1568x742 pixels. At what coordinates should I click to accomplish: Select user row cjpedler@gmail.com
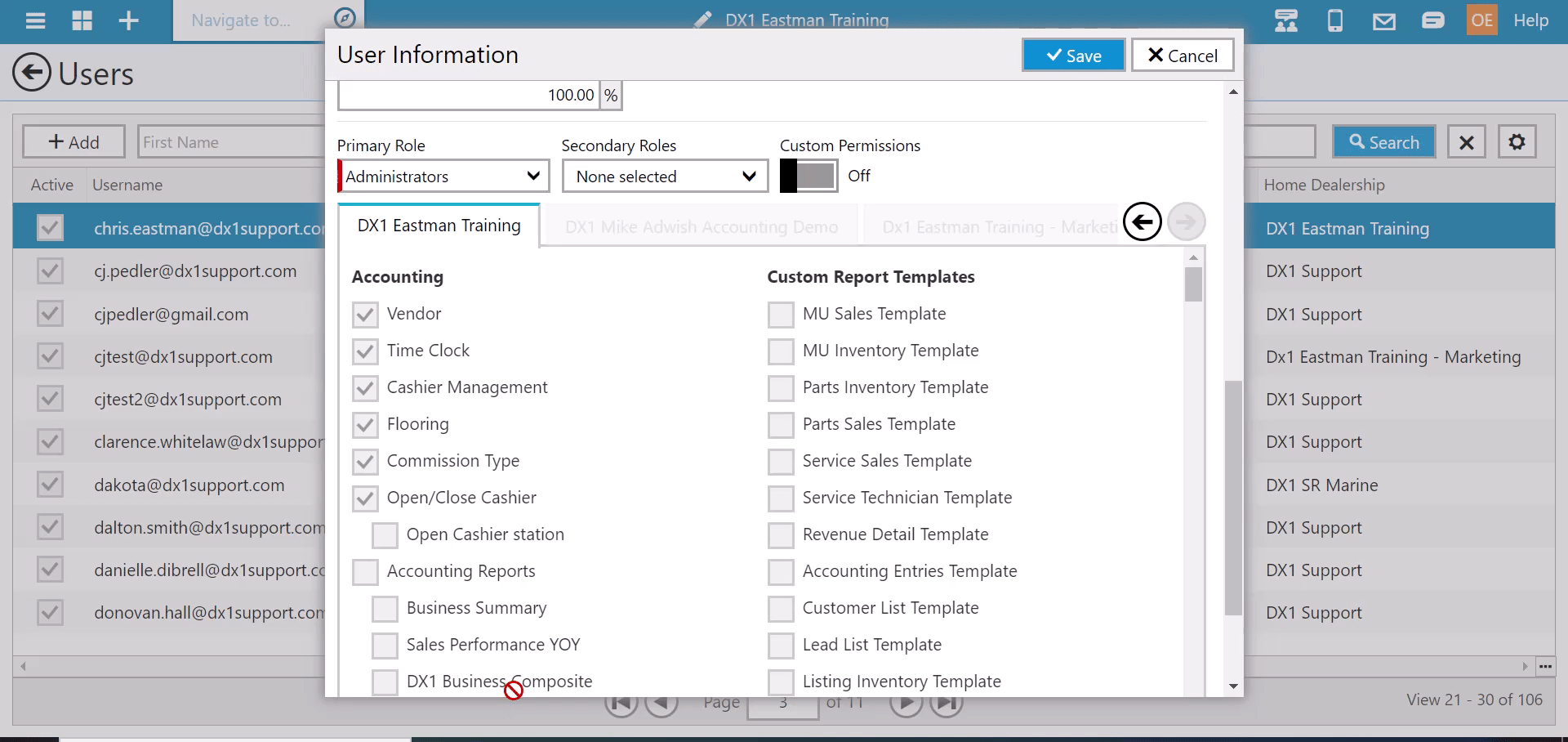coord(169,314)
